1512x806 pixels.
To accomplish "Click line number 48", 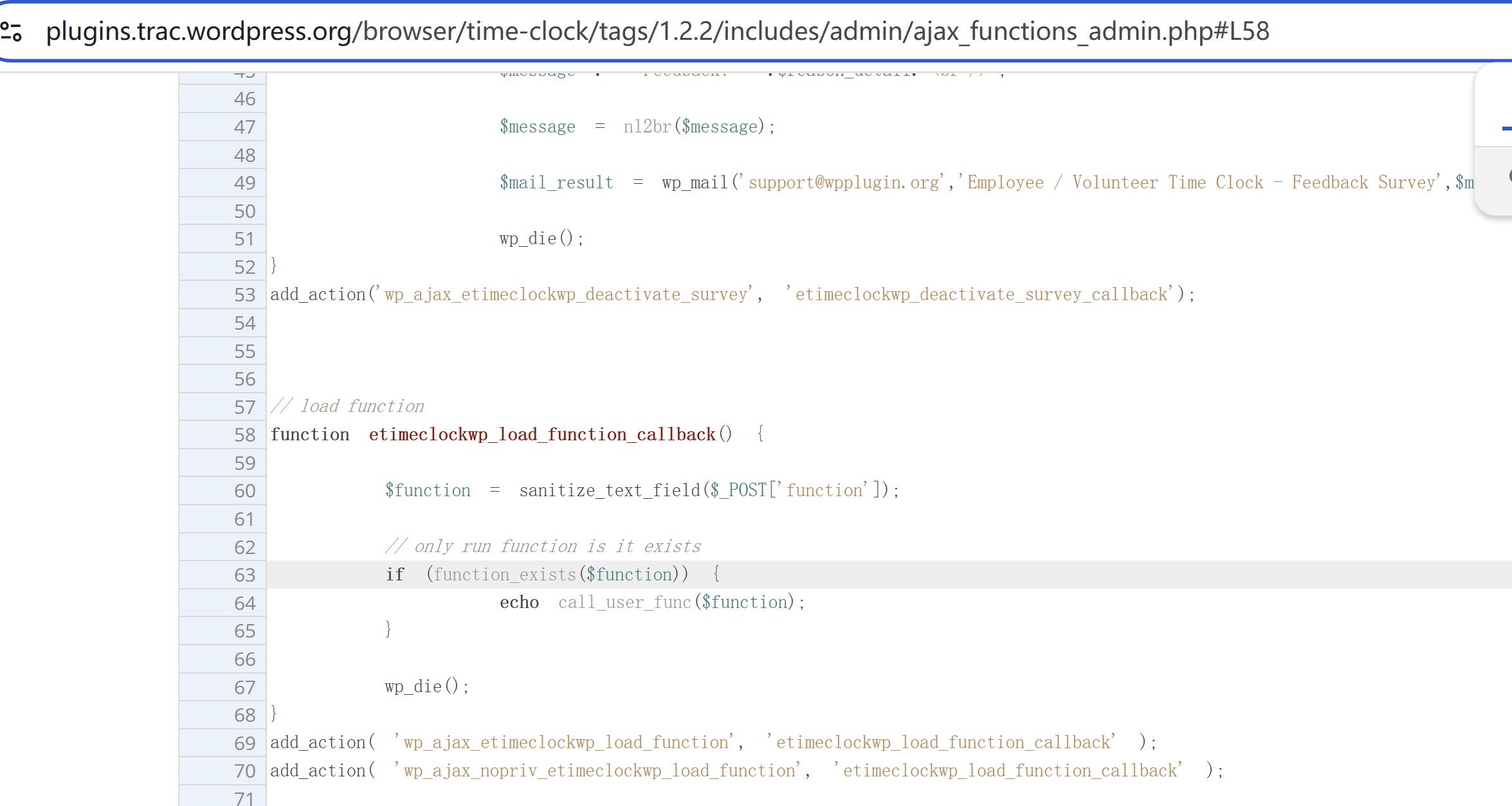I will (x=244, y=156).
